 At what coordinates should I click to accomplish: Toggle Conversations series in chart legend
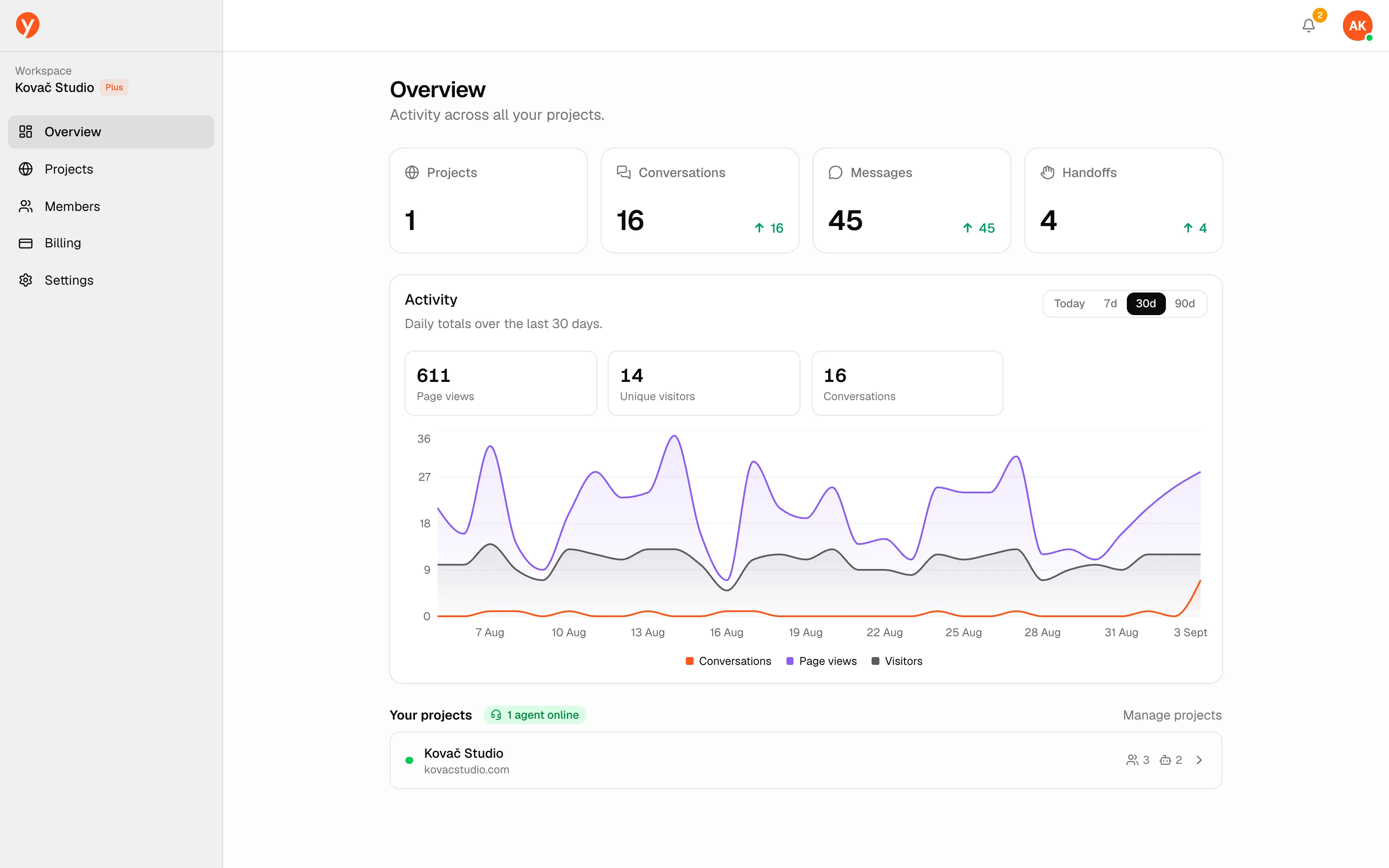point(728,661)
